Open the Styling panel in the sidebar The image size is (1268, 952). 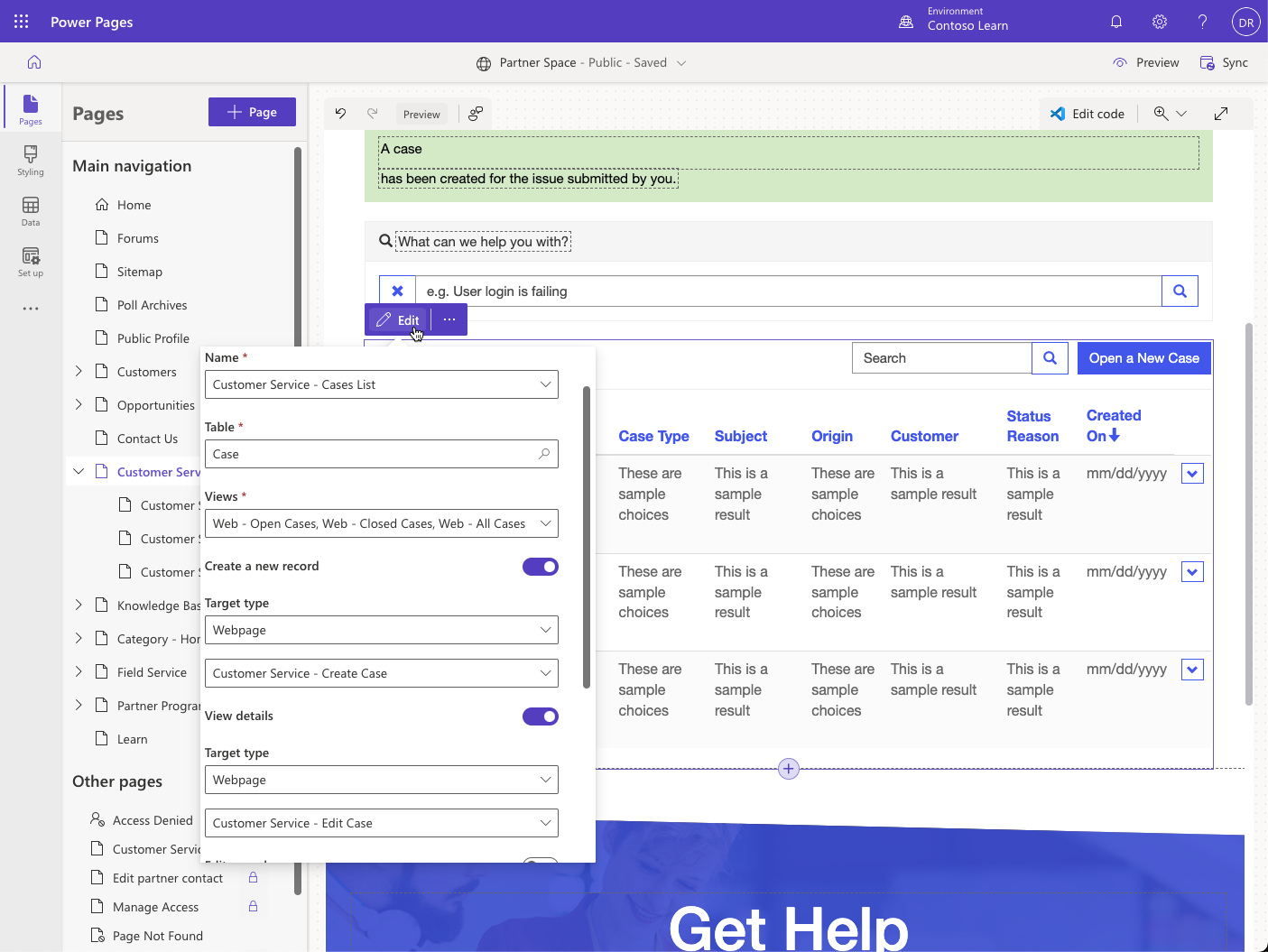(30, 161)
